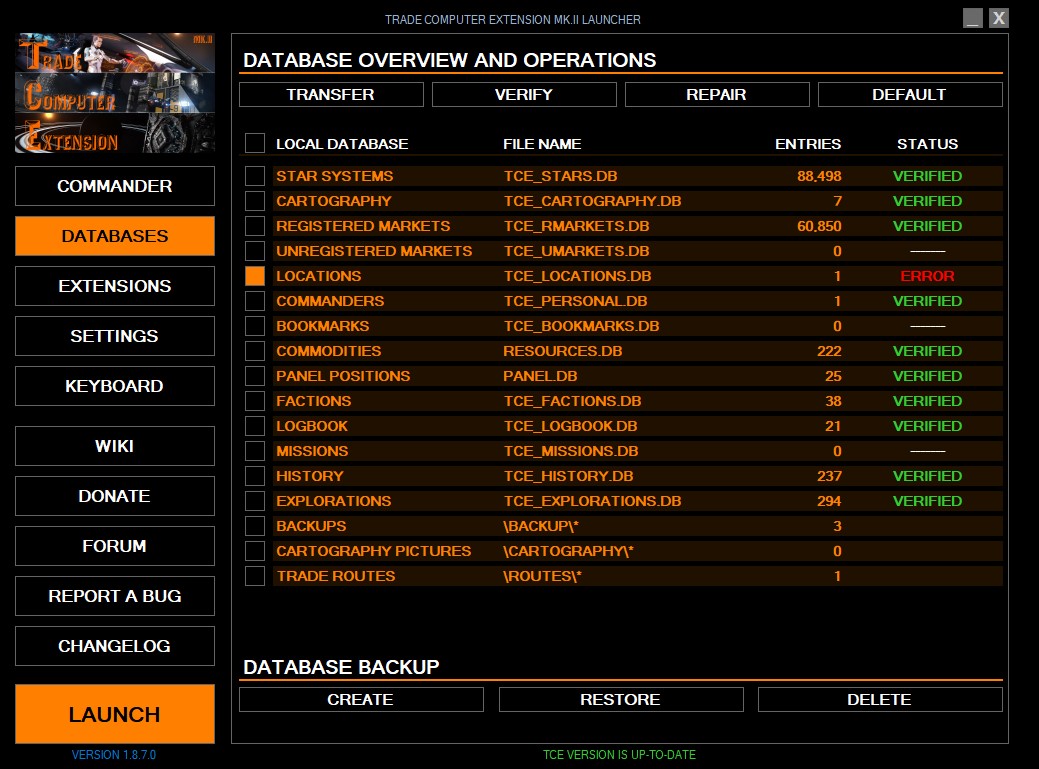Click VERIFIED status in Factions row
This screenshot has height=769, width=1039.
tap(927, 401)
